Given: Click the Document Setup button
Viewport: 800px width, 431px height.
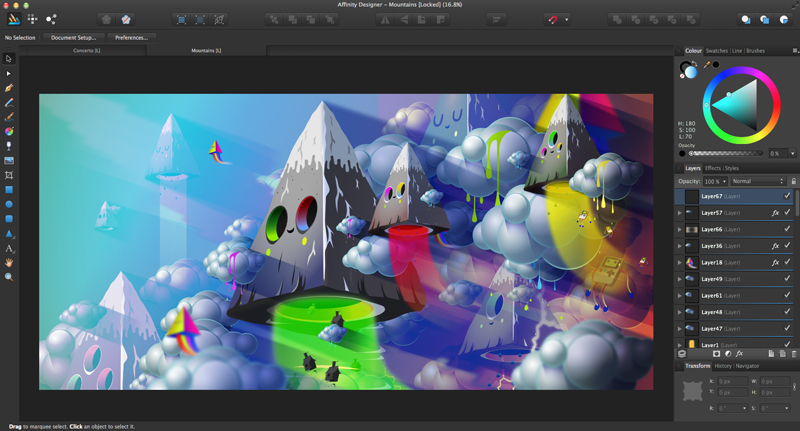Looking at the screenshot, I should [x=73, y=37].
